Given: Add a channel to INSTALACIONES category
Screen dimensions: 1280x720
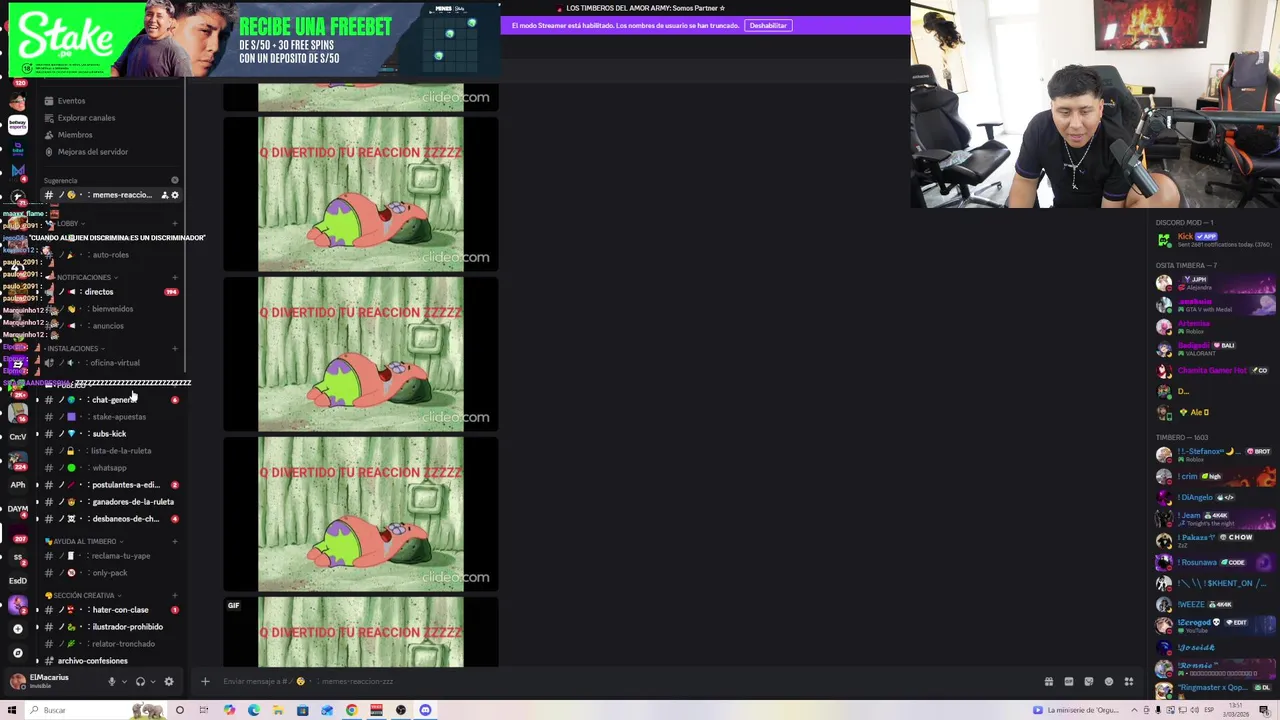Looking at the screenshot, I should pos(175,348).
